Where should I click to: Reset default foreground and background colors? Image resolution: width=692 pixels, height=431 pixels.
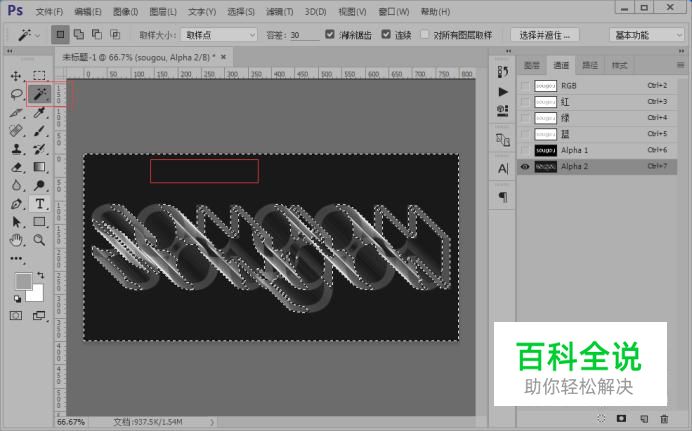pyautogui.click(x=17, y=299)
